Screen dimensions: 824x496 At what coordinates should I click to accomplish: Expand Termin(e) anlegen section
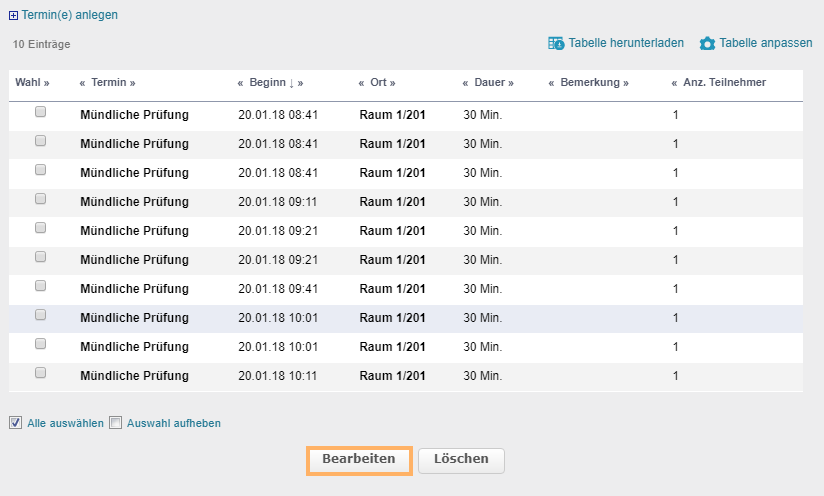coord(69,16)
